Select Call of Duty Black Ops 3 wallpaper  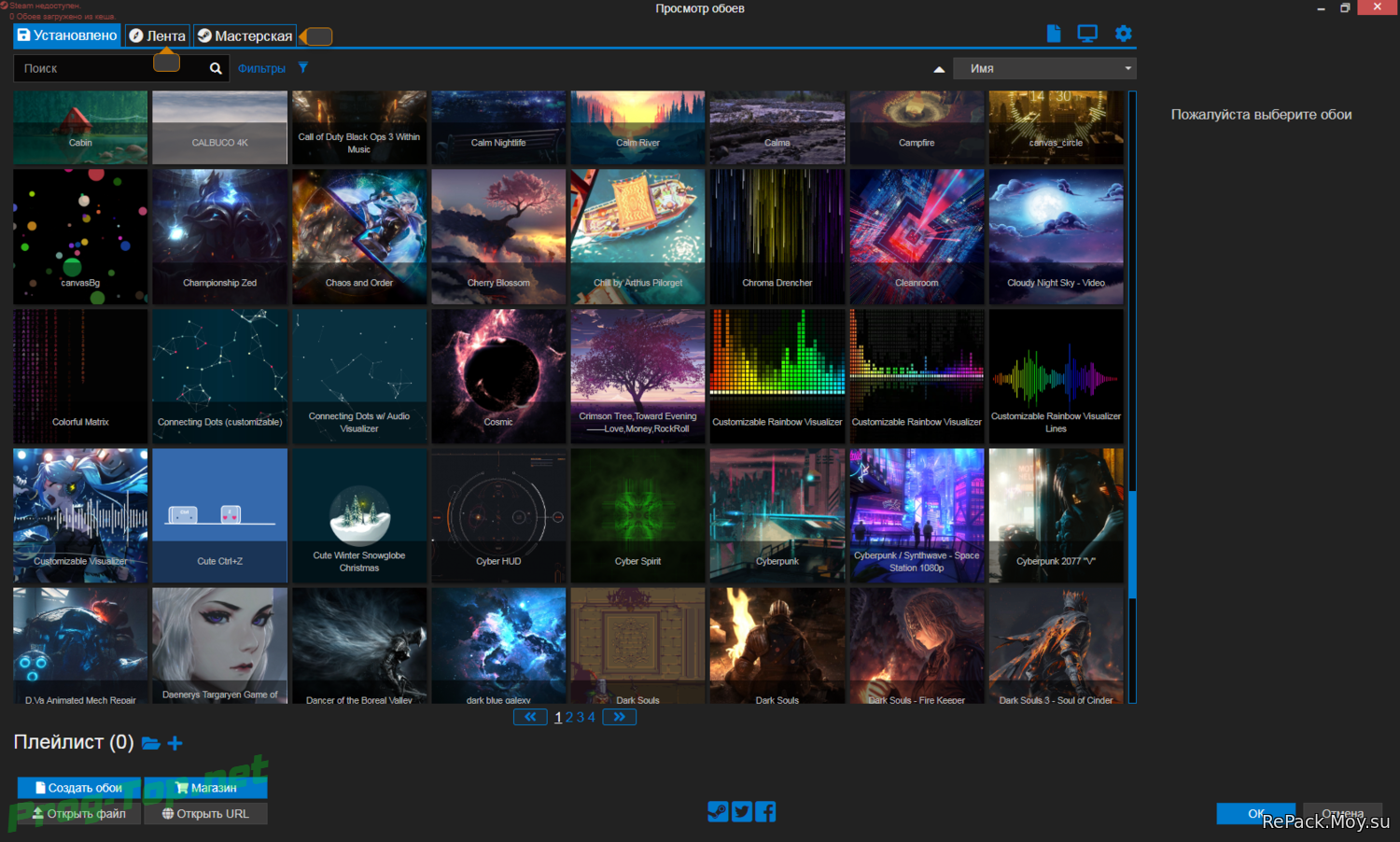point(359,127)
